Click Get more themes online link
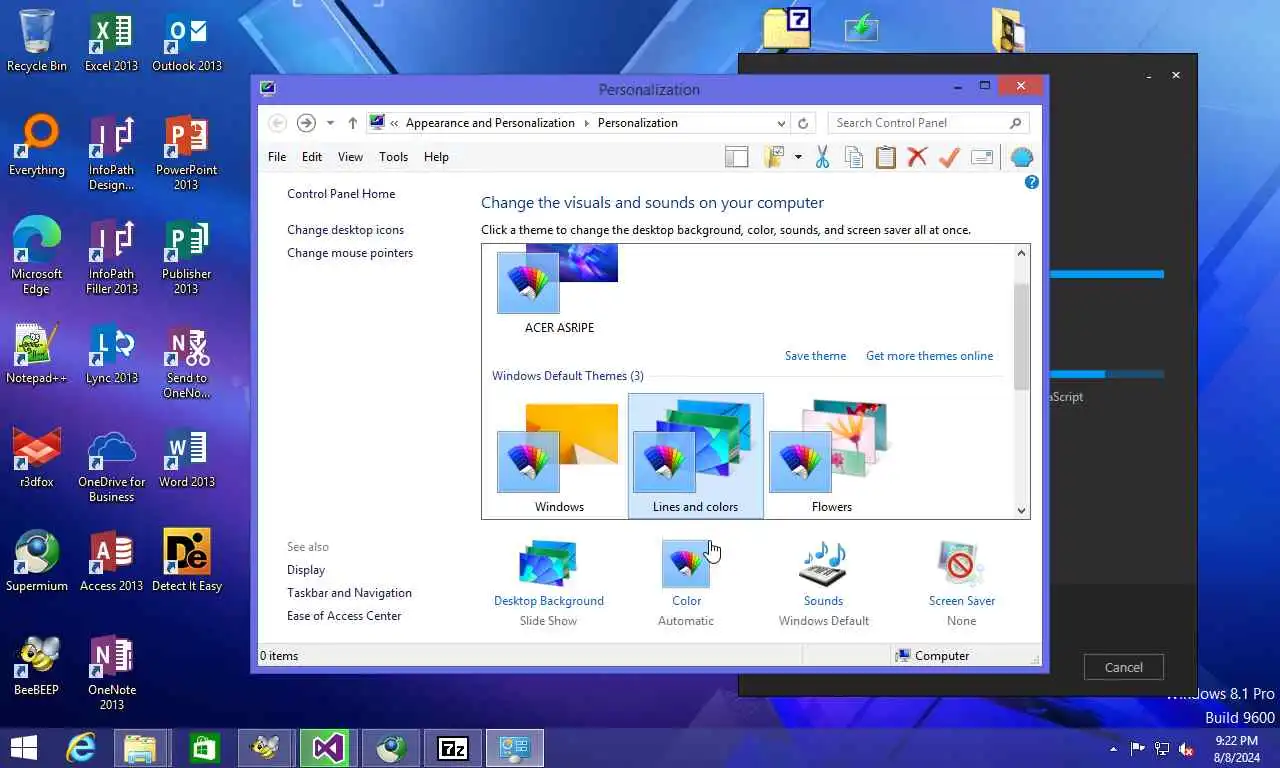This screenshot has width=1280, height=768. 929,356
